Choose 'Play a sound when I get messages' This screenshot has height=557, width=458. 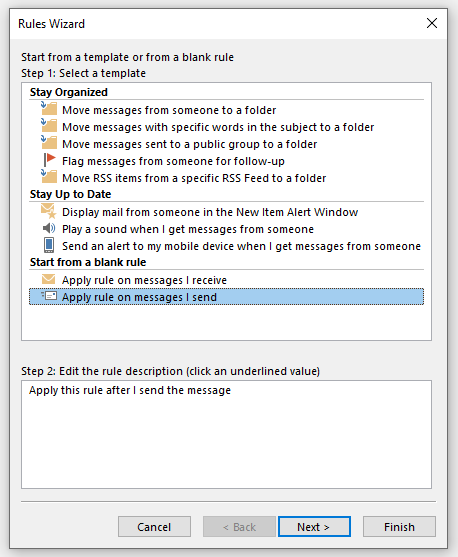click(x=188, y=229)
